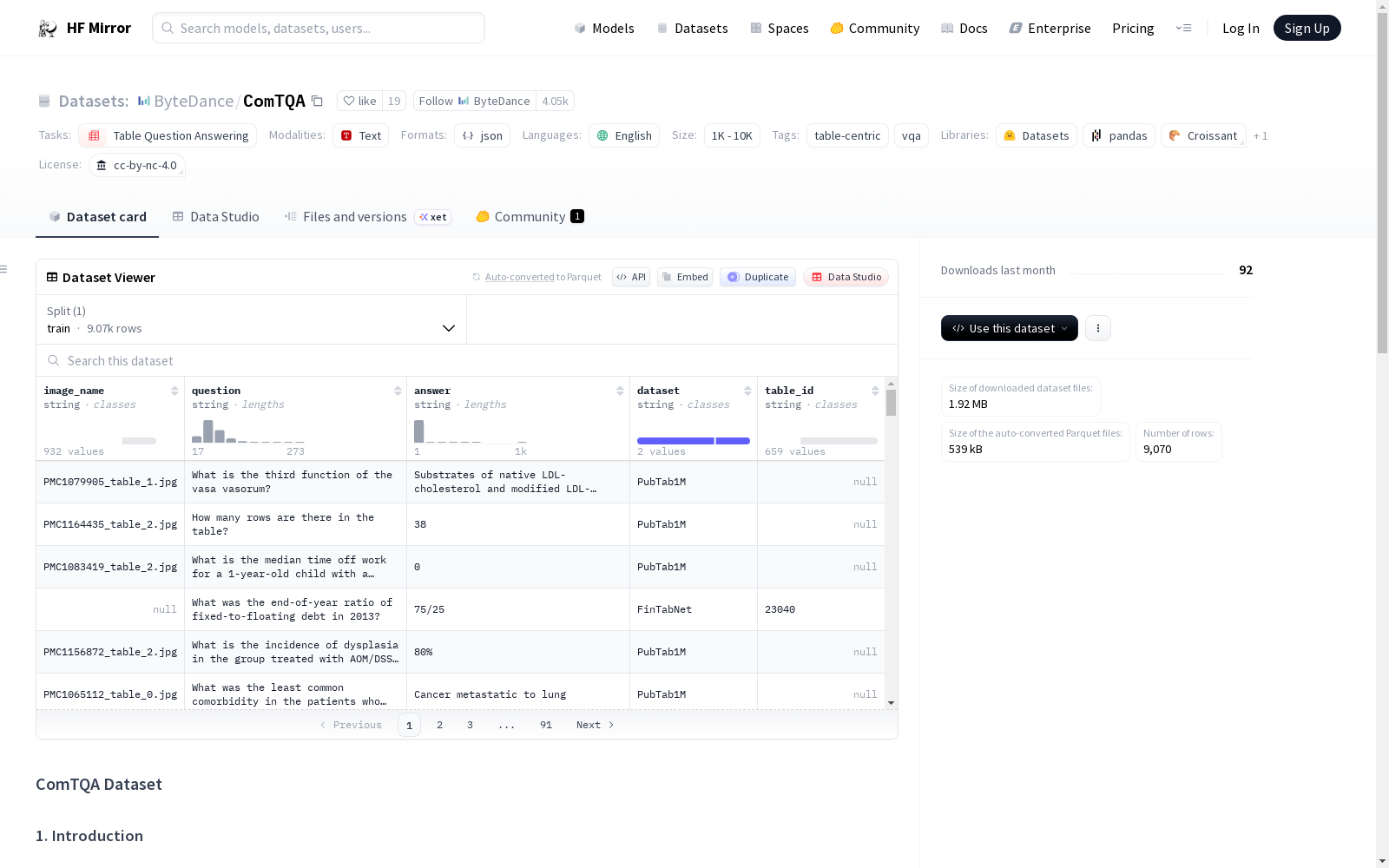The height and width of the screenshot is (868, 1389).
Task: Open the Pricing page
Action: tap(1133, 29)
